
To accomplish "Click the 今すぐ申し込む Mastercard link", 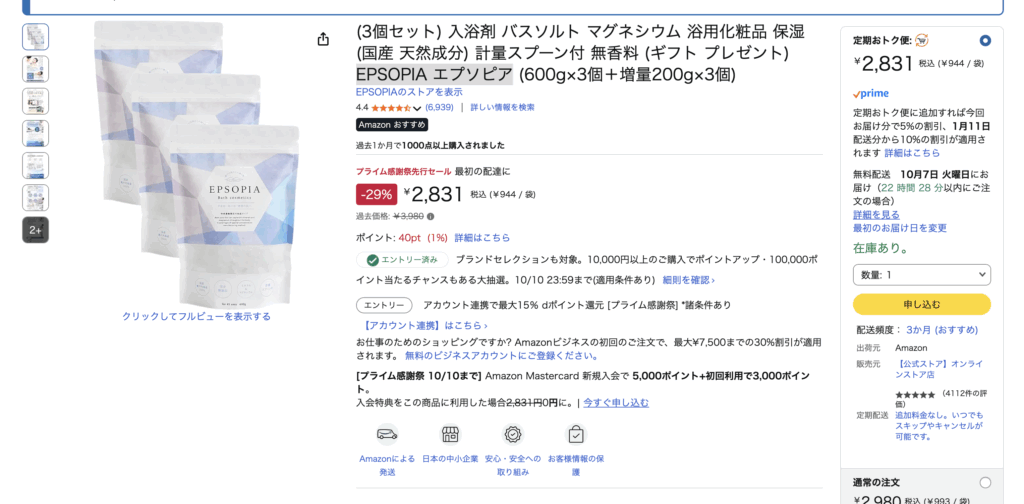I will (x=616, y=403).
